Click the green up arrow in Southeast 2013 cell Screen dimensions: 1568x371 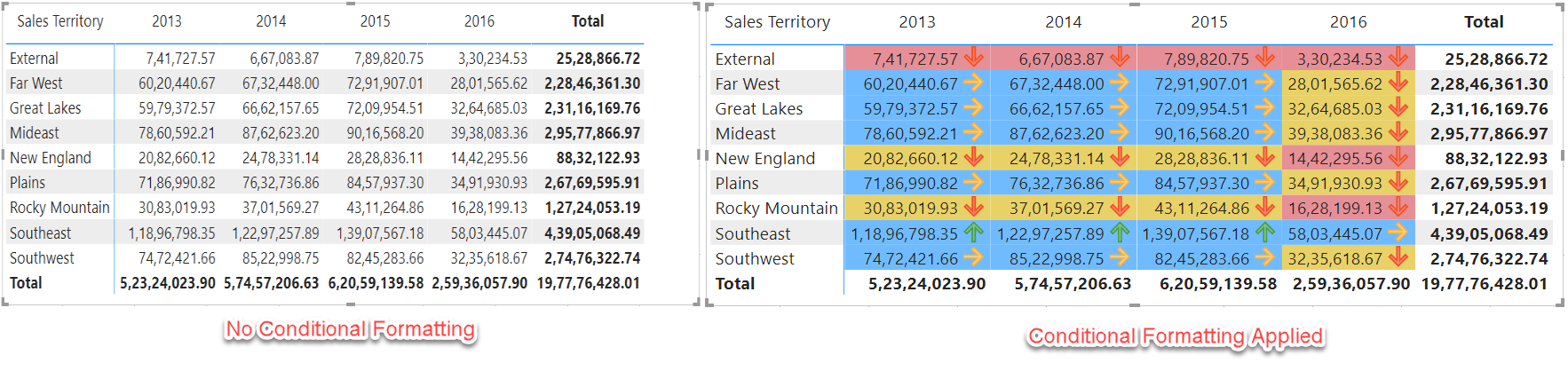[x=974, y=233]
